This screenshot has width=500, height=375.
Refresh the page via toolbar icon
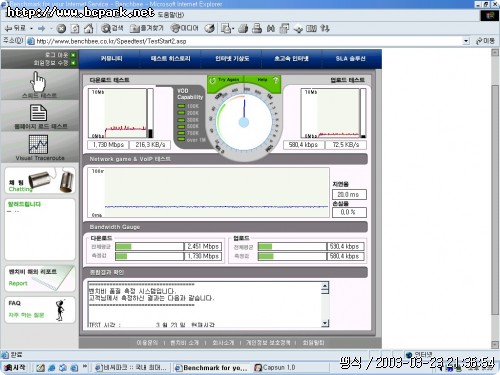point(75,29)
